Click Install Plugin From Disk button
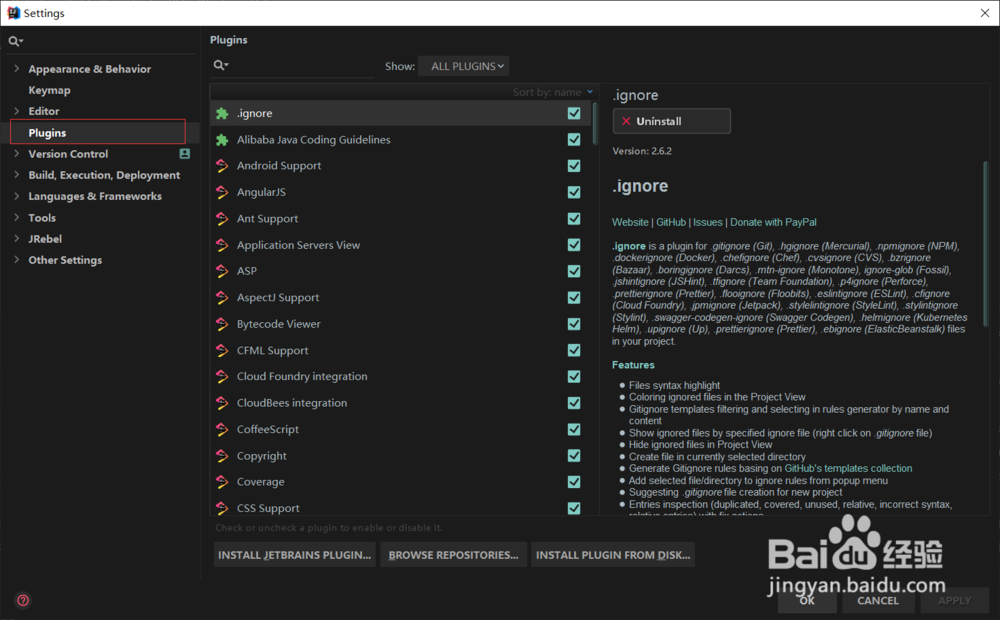Screen dimensions: 1000x620 (613, 555)
